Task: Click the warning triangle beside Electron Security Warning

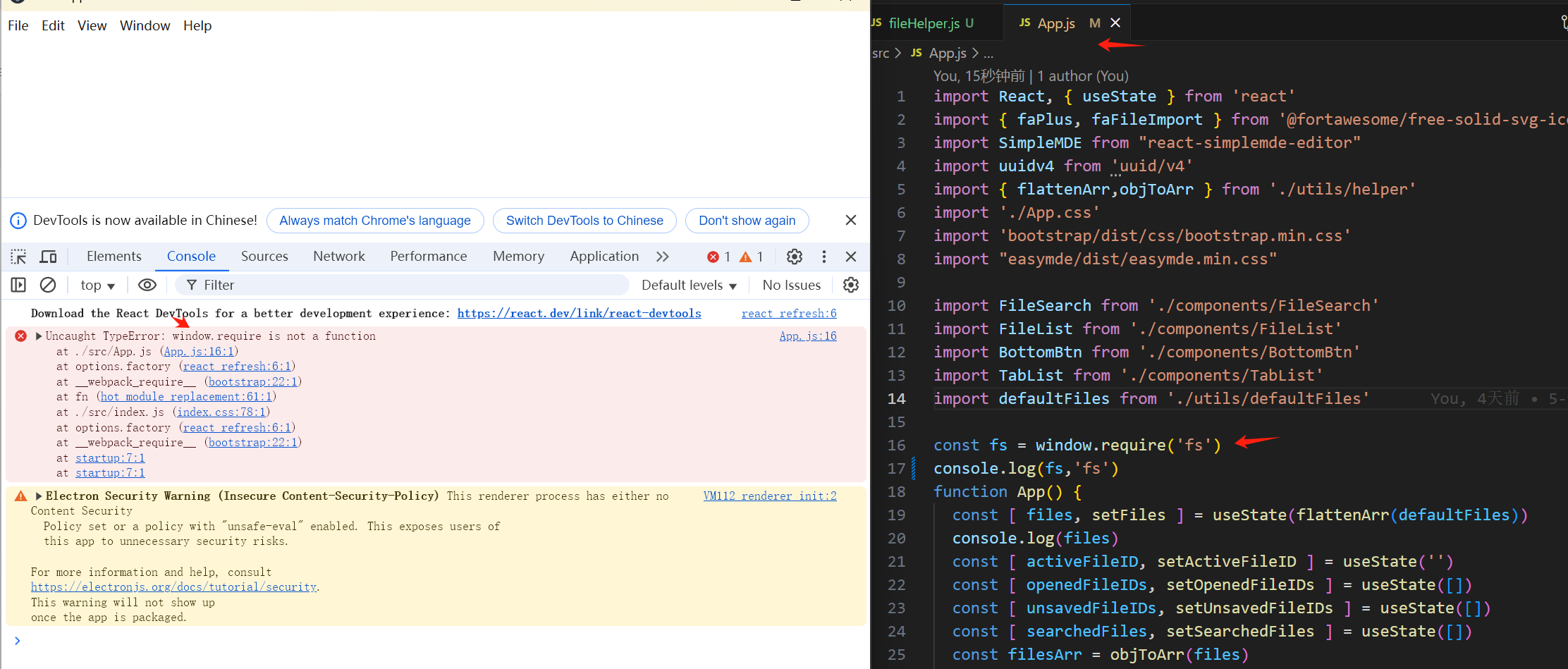Action: tap(20, 496)
